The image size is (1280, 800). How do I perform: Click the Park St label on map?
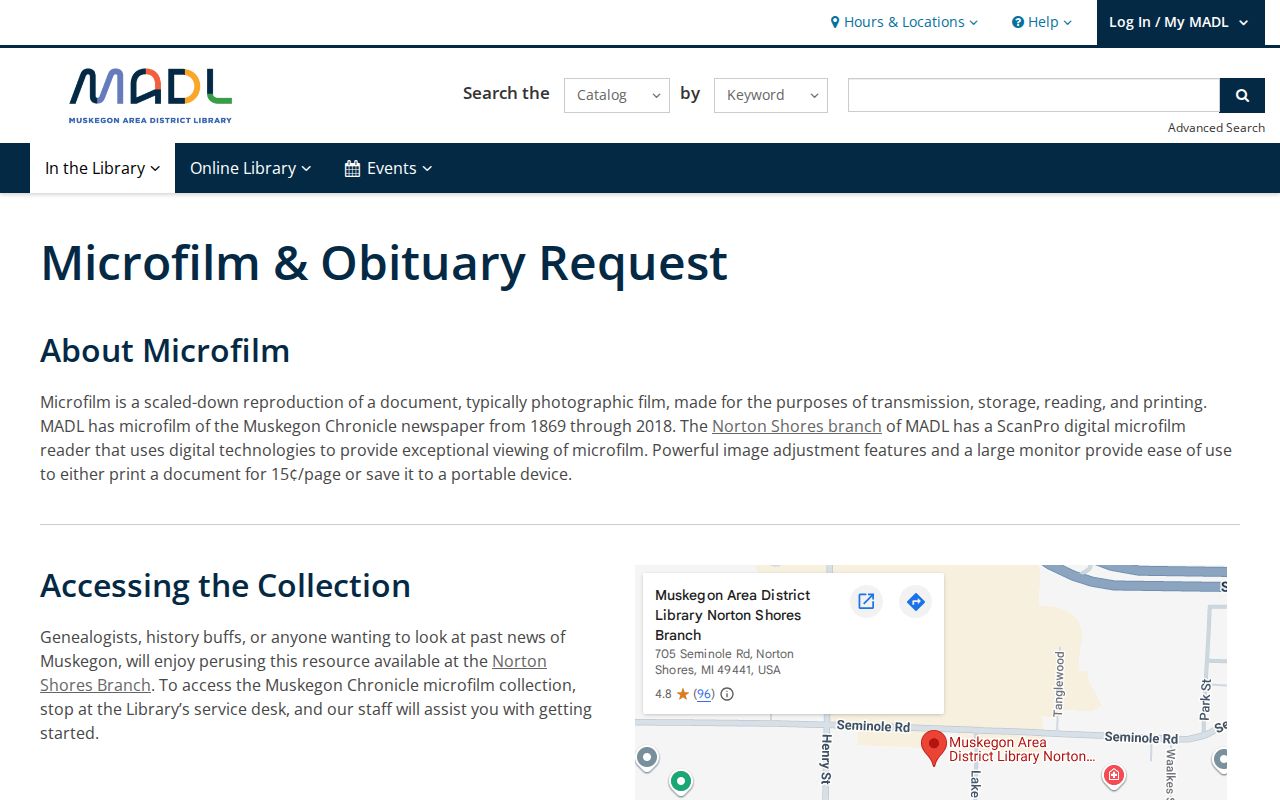point(1206,699)
